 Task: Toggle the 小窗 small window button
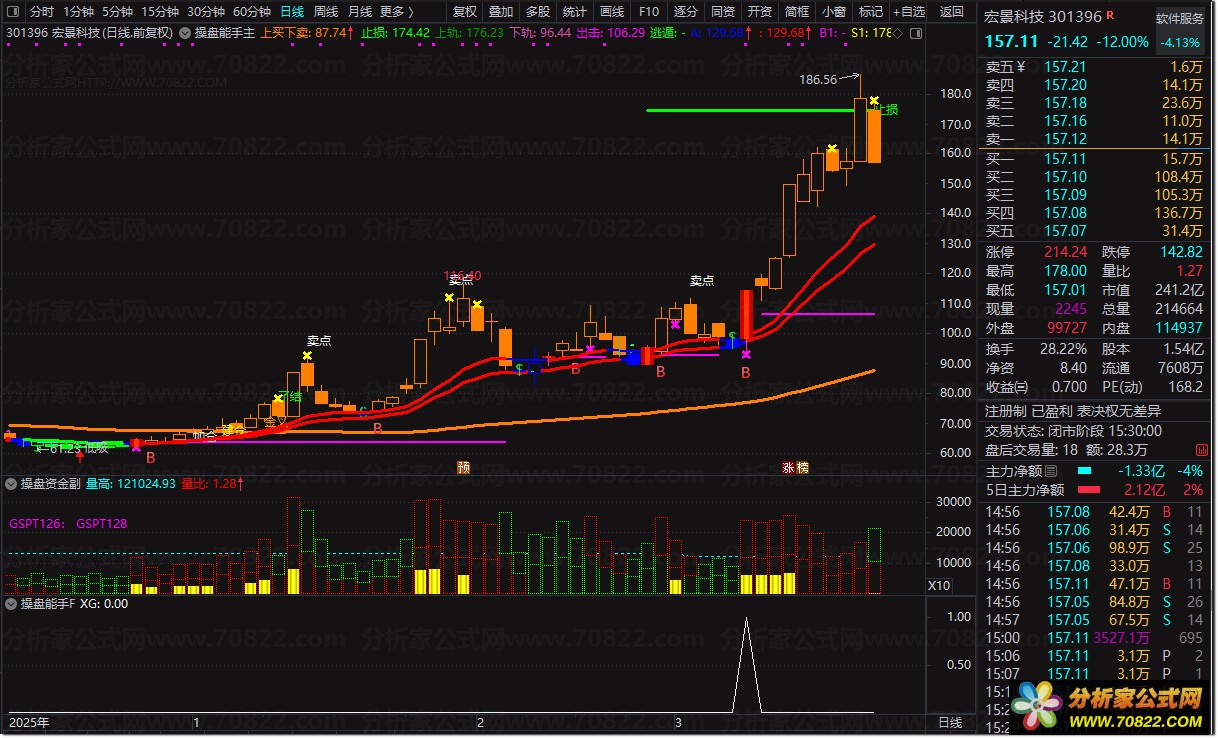point(834,12)
